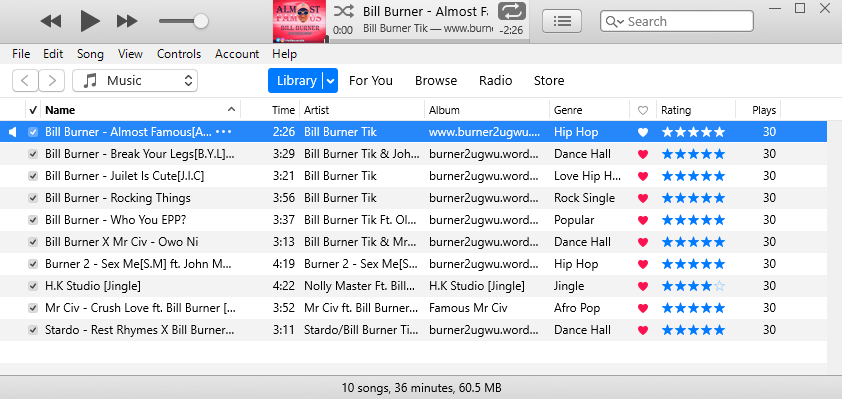
Task: Switch to the Radio tab
Action: [x=496, y=81]
